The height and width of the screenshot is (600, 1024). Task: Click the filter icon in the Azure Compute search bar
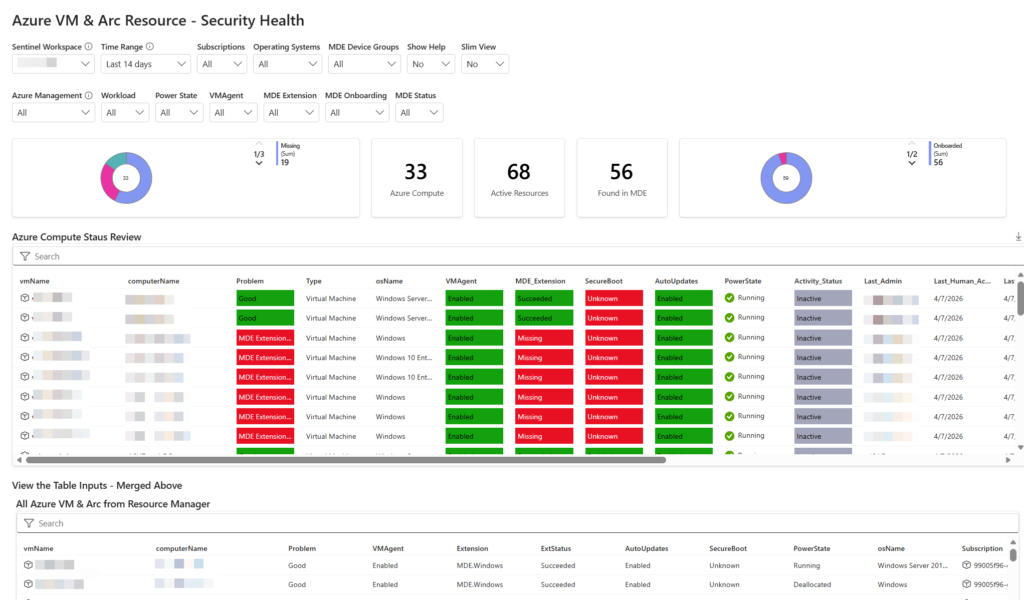pos(25,257)
